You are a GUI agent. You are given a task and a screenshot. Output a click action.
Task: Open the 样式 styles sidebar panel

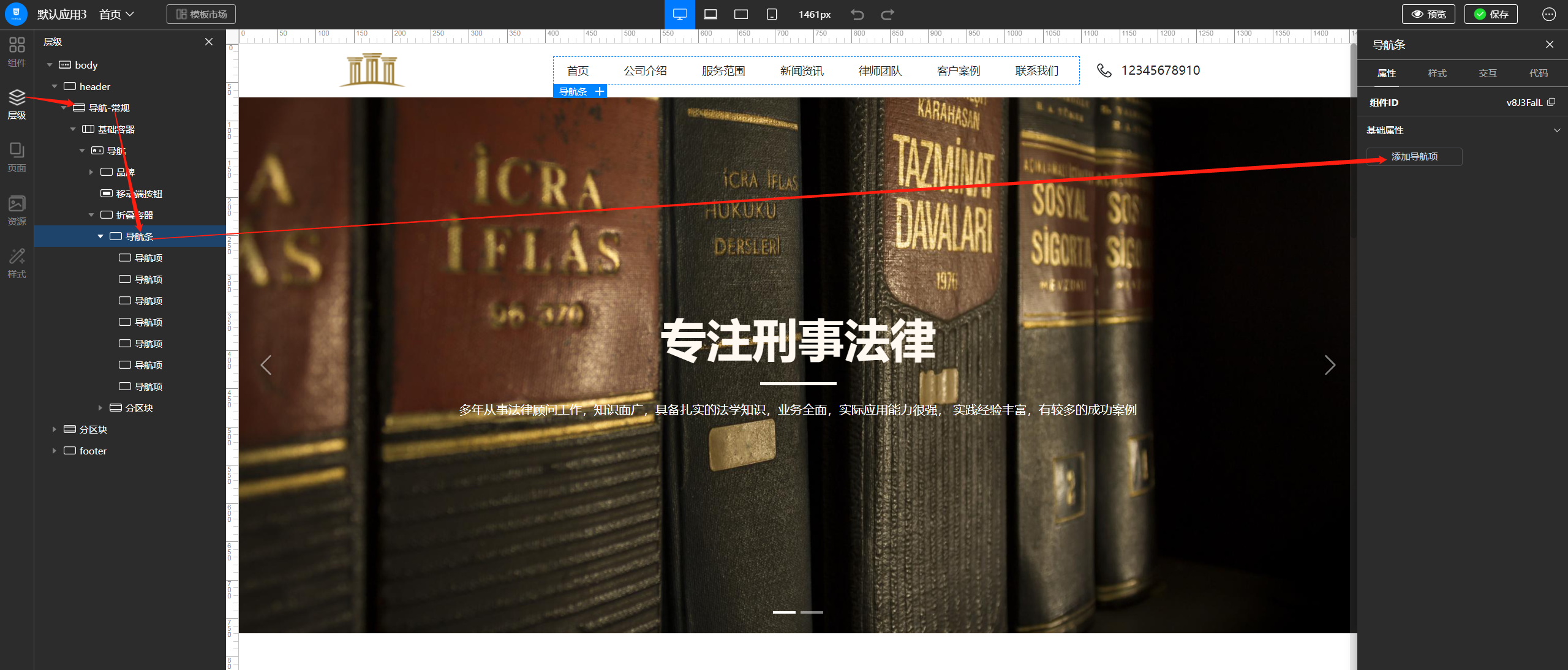tap(17, 263)
